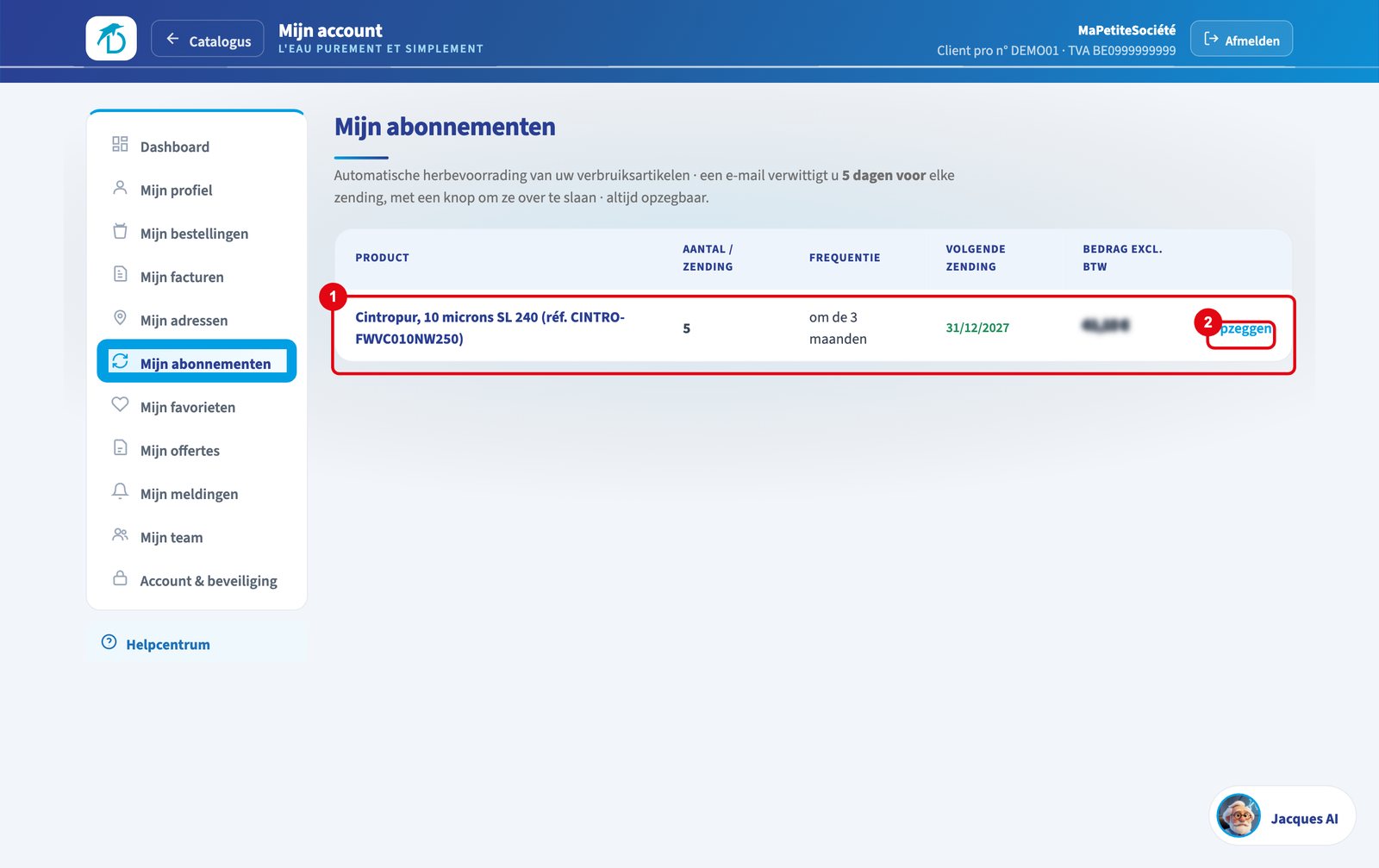
Task: Click the 'Frequentie' column header
Action: tap(845, 258)
